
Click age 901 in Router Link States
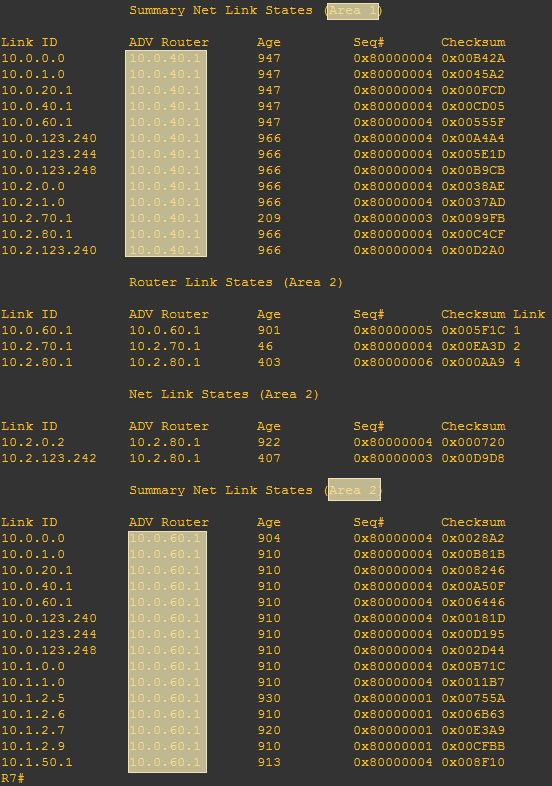269,330
